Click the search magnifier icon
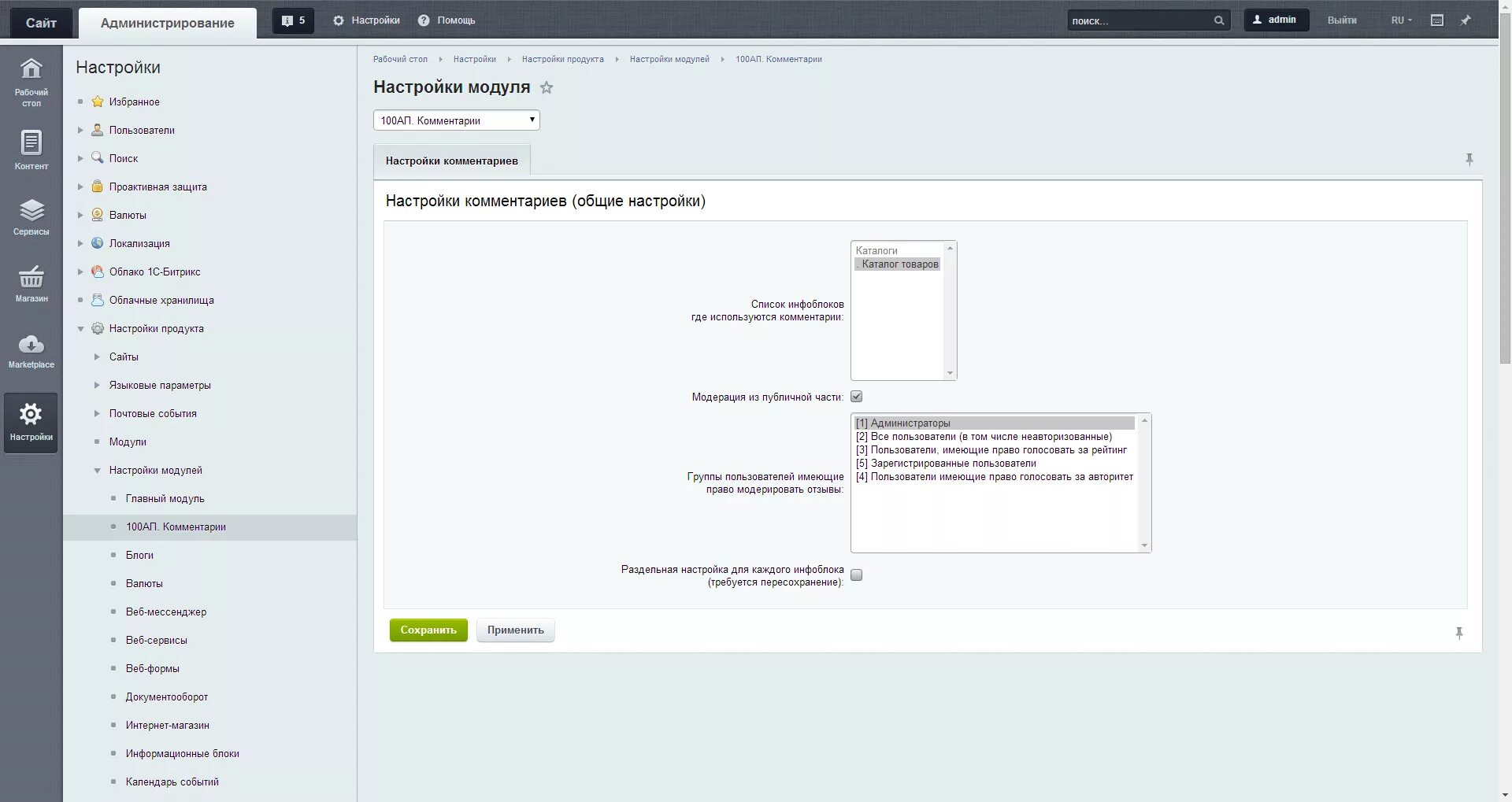Screen dimensions: 1512x802 (1218, 20)
